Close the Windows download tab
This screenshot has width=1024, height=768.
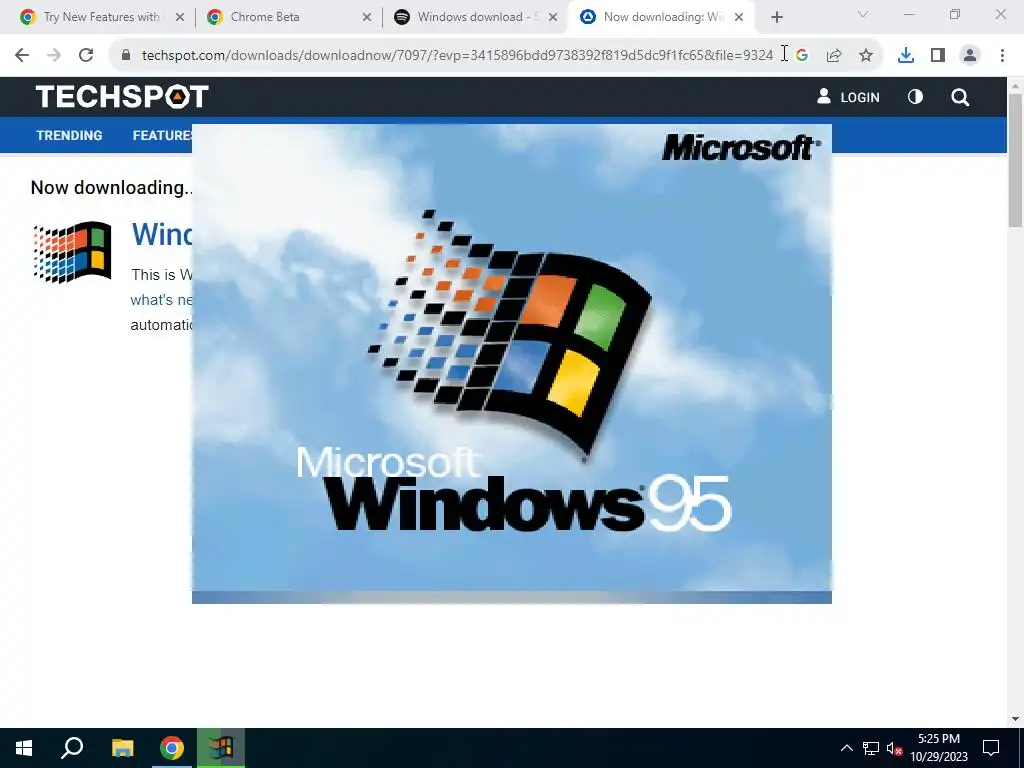tap(553, 17)
